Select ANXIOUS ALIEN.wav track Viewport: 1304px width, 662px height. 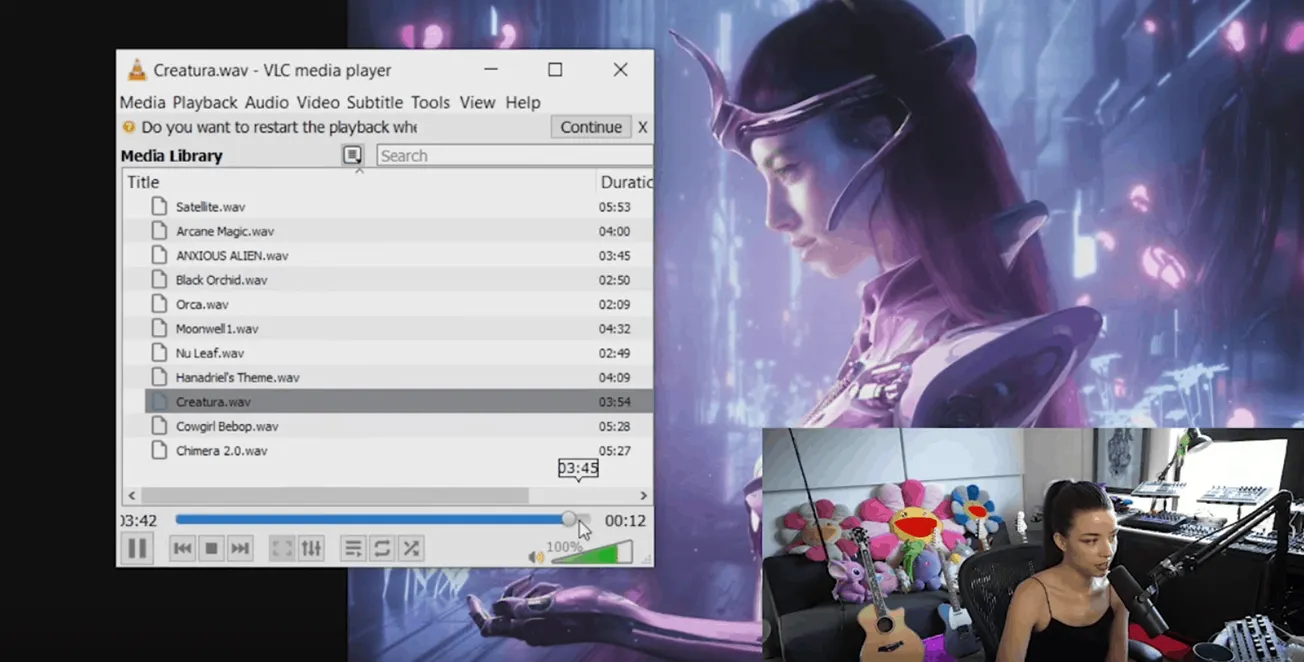[x=232, y=256]
